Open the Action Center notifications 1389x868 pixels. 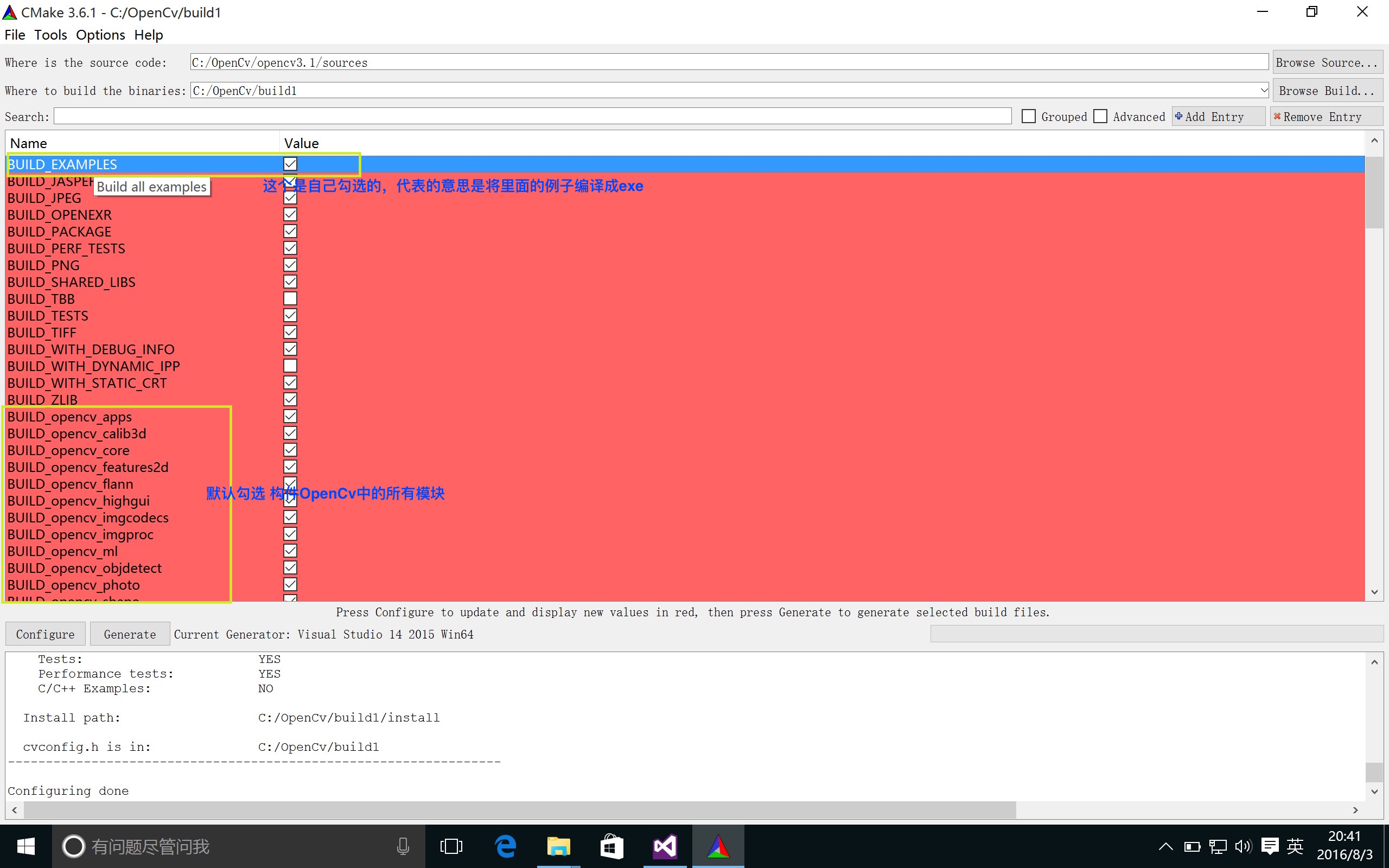tap(1270, 846)
